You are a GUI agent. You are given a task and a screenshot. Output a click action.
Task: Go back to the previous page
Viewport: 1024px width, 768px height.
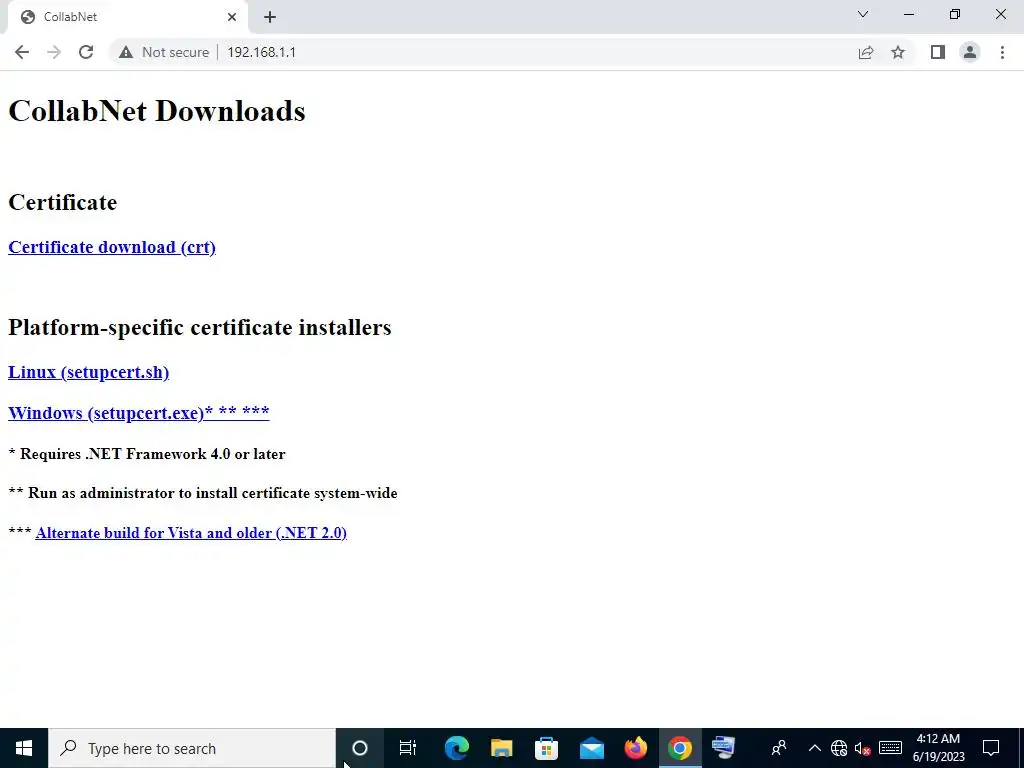coord(22,52)
